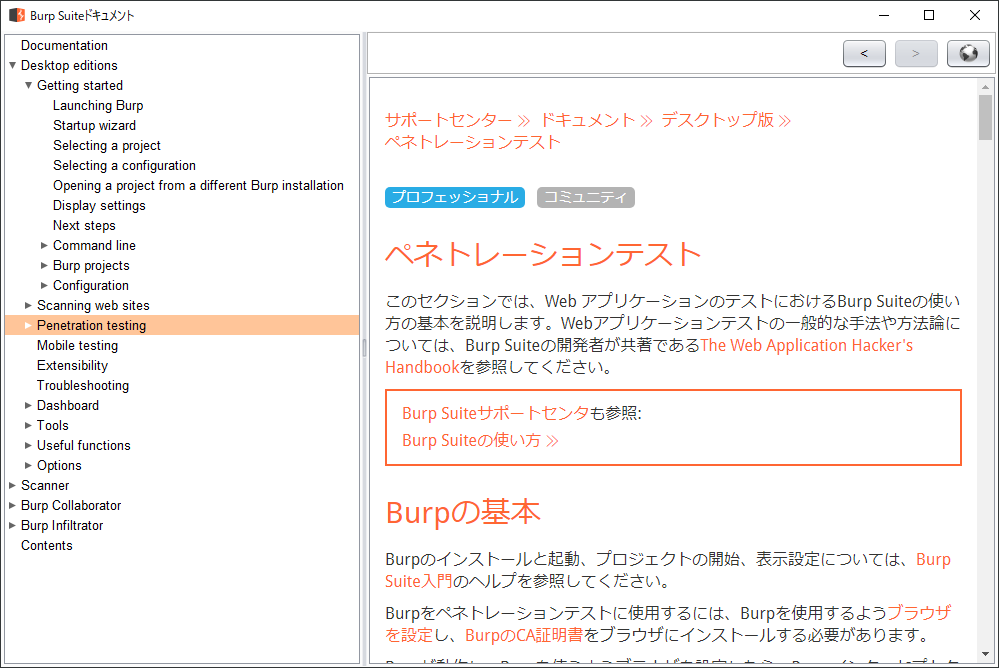Expand the Command line node
The height and width of the screenshot is (668, 999).
coord(44,245)
